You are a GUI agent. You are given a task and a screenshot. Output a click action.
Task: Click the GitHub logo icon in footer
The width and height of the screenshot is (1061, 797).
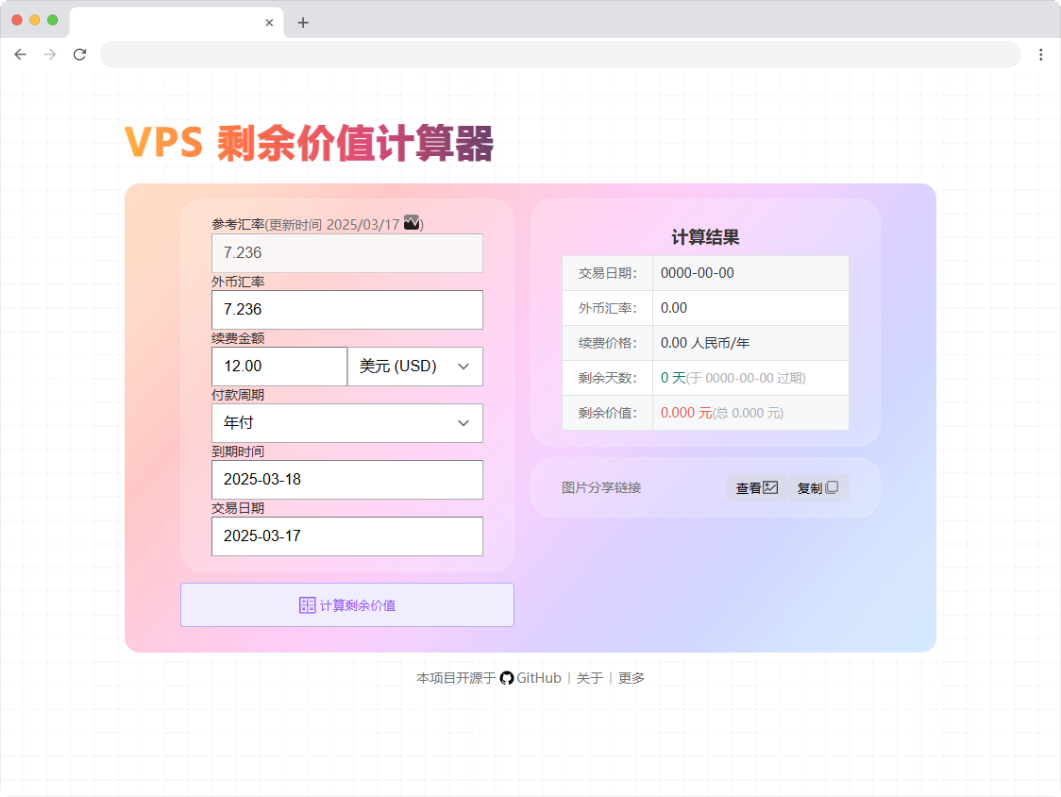pyautogui.click(x=507, y=678)
